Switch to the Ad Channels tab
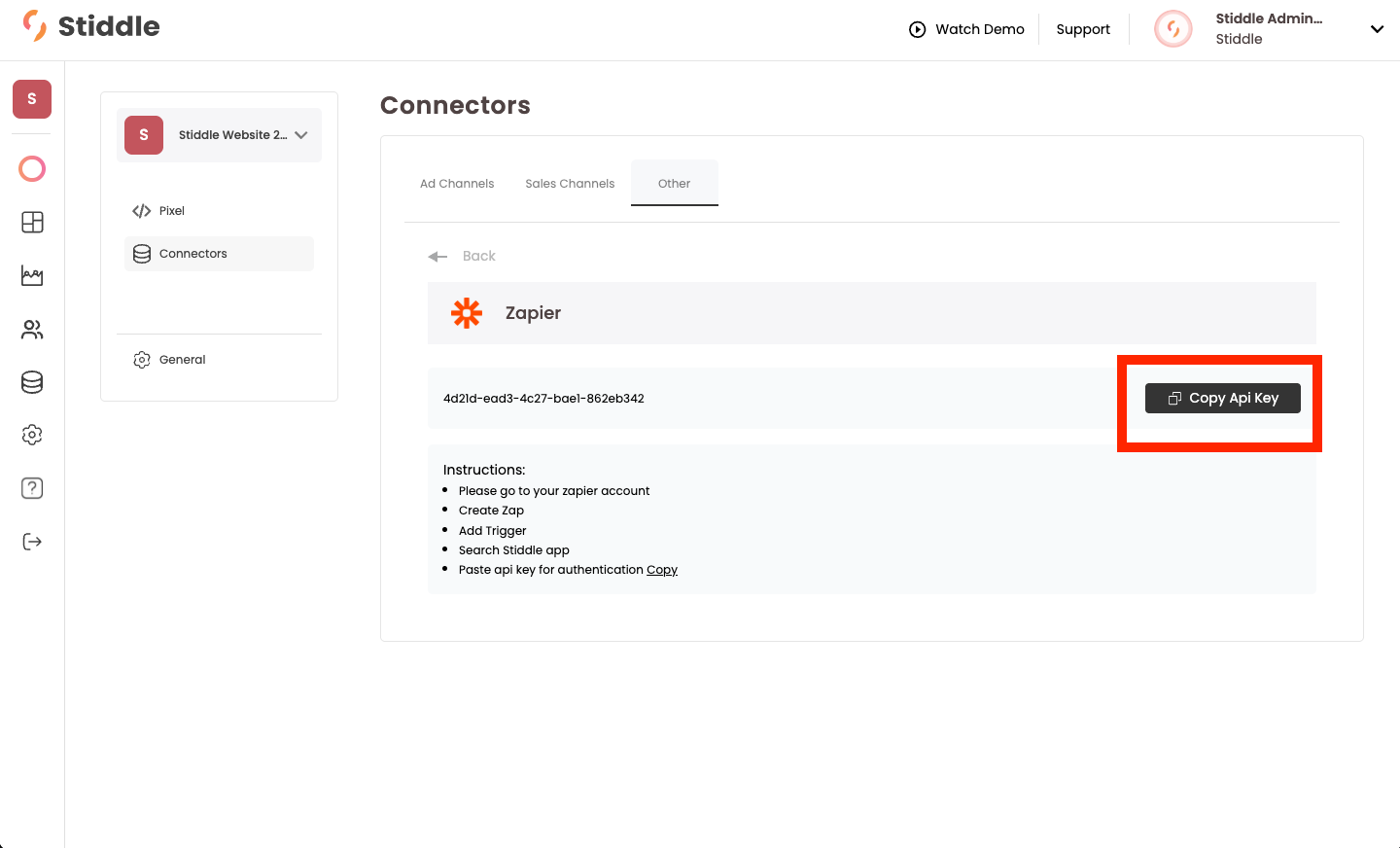1400x848 pixels. 457,184
